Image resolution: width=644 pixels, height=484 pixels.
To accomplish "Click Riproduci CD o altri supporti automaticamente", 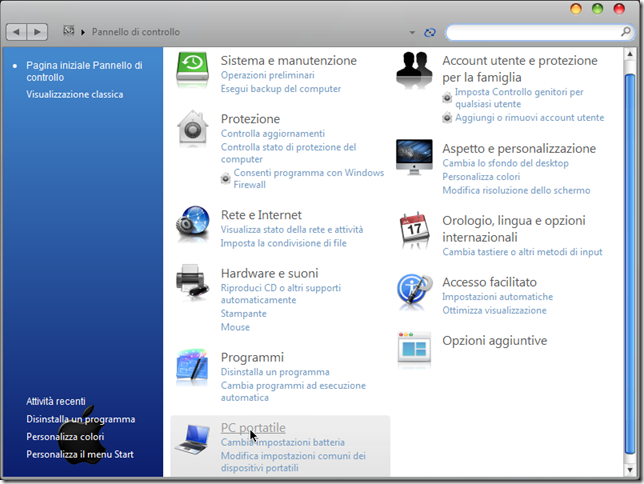I will pyautogui.click(x=281, y=294).
